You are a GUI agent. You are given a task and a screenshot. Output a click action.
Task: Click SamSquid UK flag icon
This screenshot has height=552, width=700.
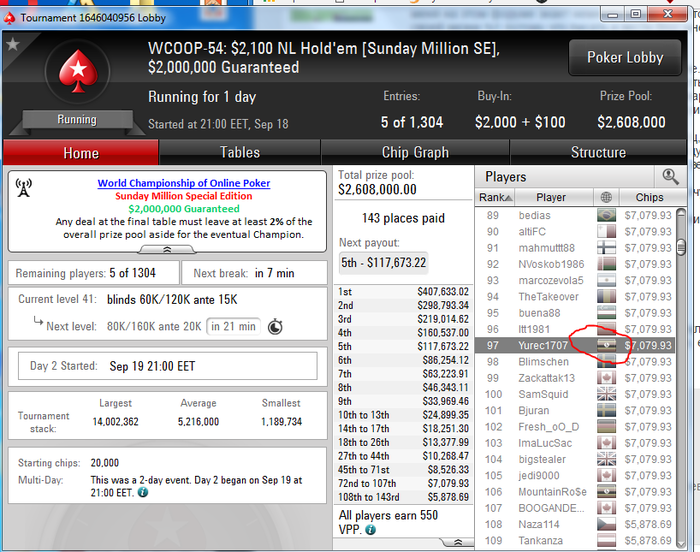[x=606, y=394]
